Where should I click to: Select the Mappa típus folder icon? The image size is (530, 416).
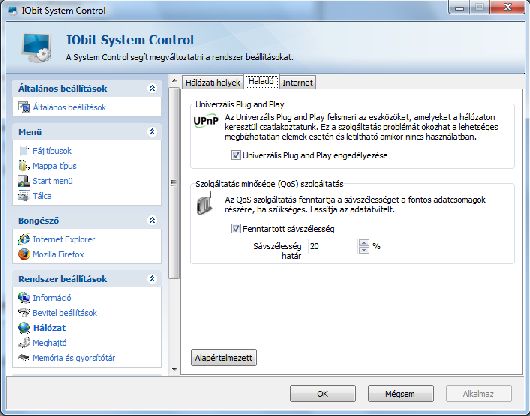click(x=24, y=166)
